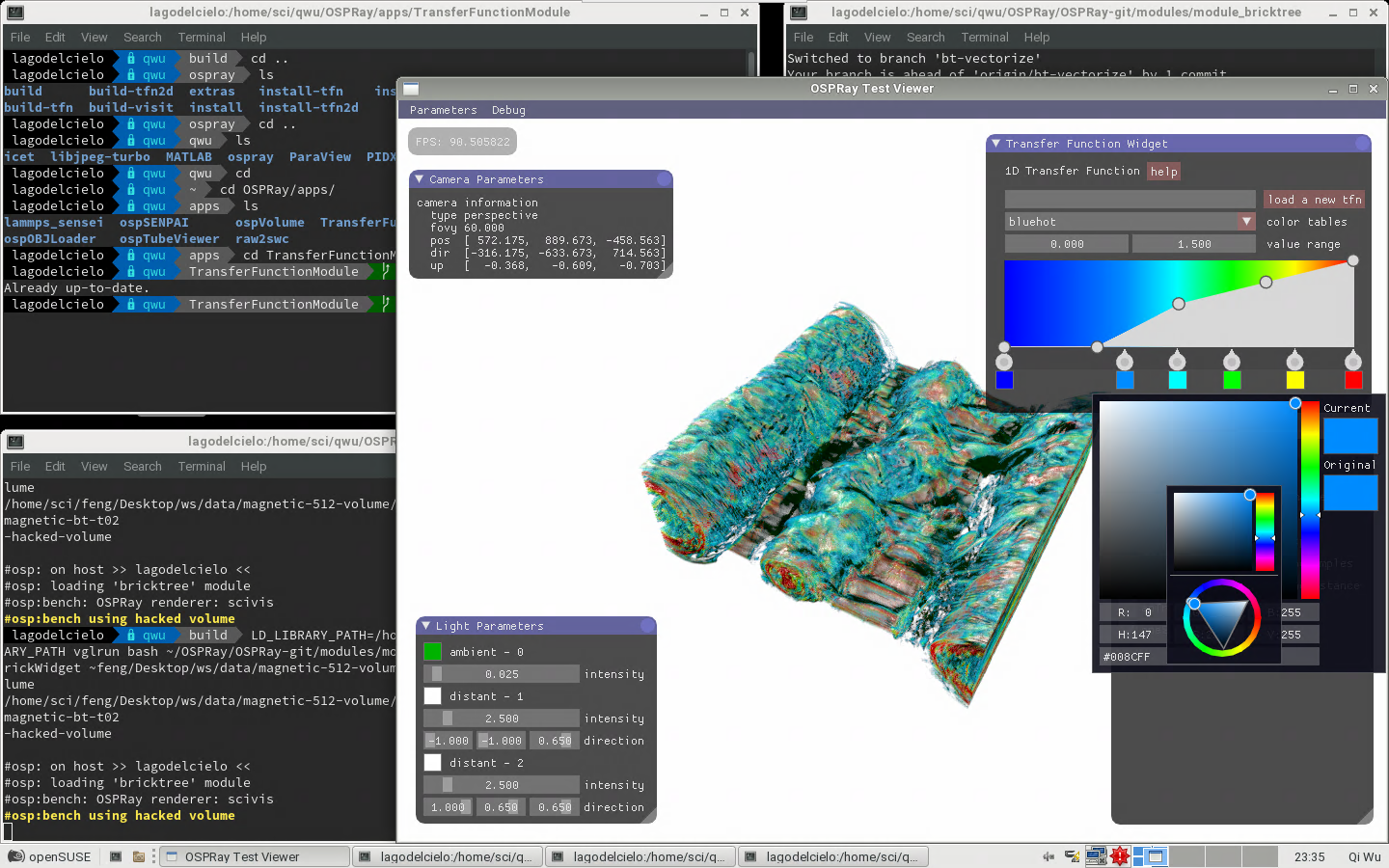Adjust the tall hue bar in color picker
This screenshot has height=868, width=1389.
point(1310,500)
